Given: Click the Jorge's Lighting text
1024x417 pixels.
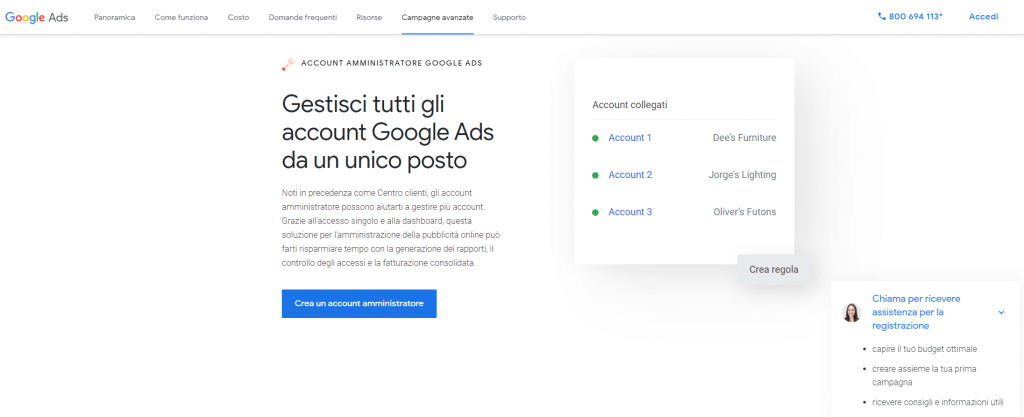Looking at the screenshot, I should 743,175.
